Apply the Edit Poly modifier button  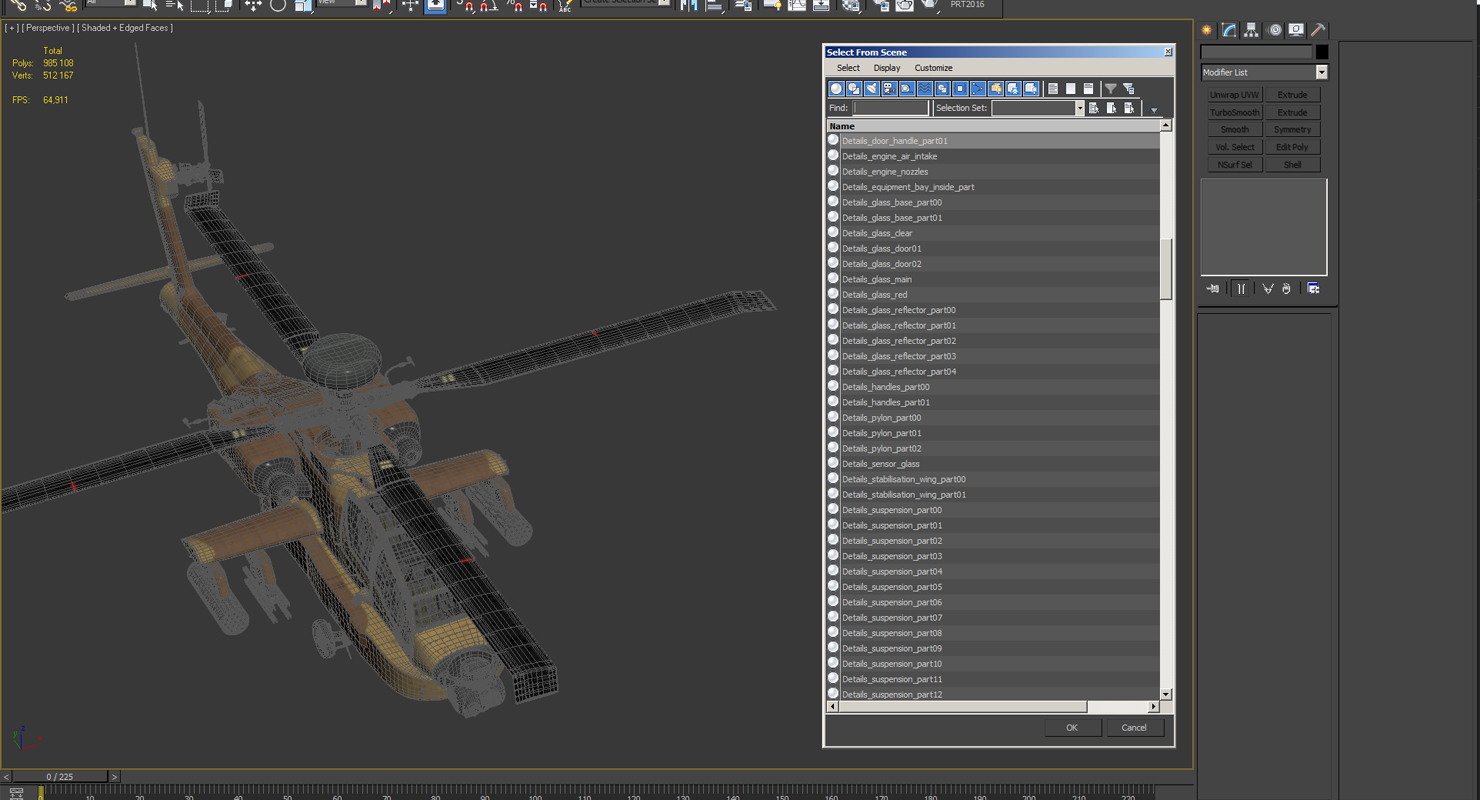click(1292, 147)
